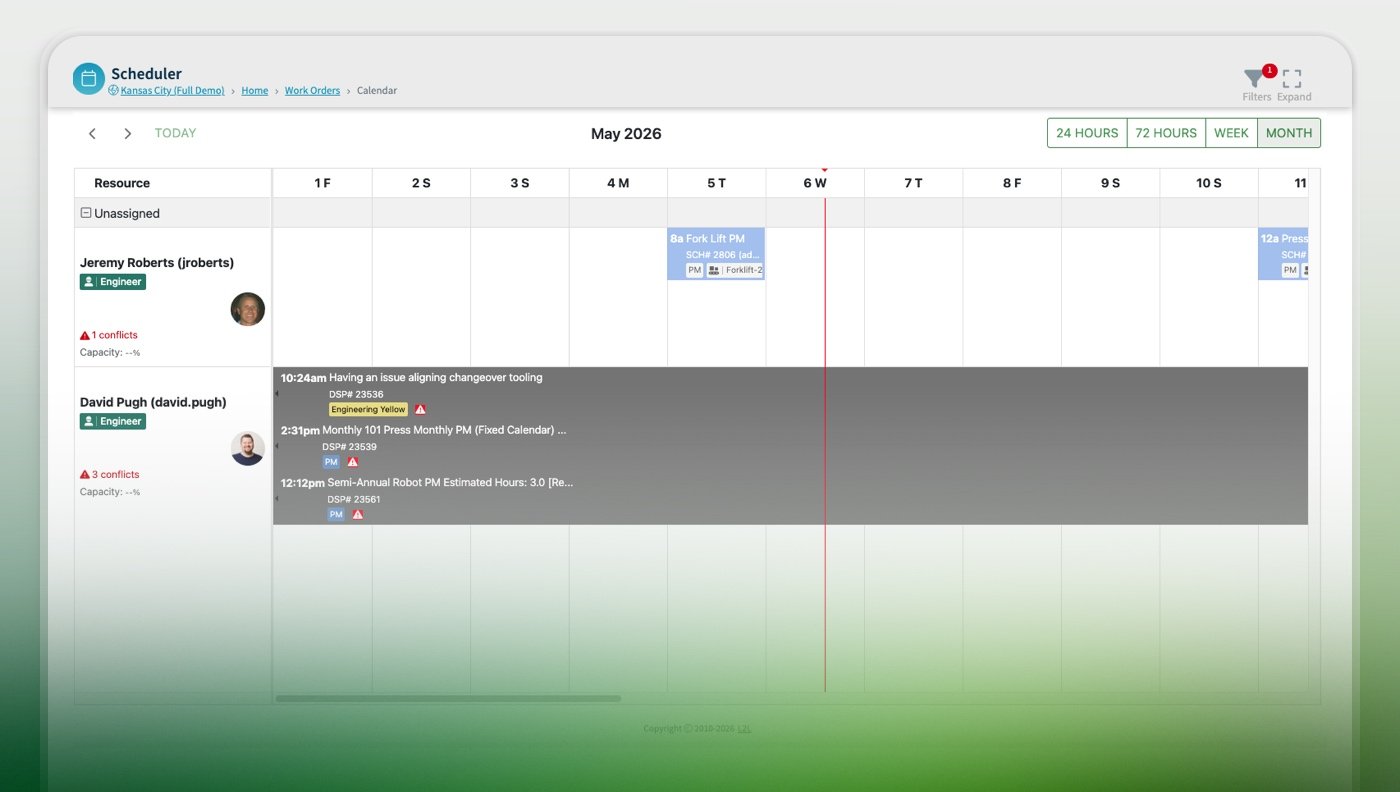Viewport: 1400px width, 792px height.
Task: Click the 'May 2026' title
Action: point(626,134)
